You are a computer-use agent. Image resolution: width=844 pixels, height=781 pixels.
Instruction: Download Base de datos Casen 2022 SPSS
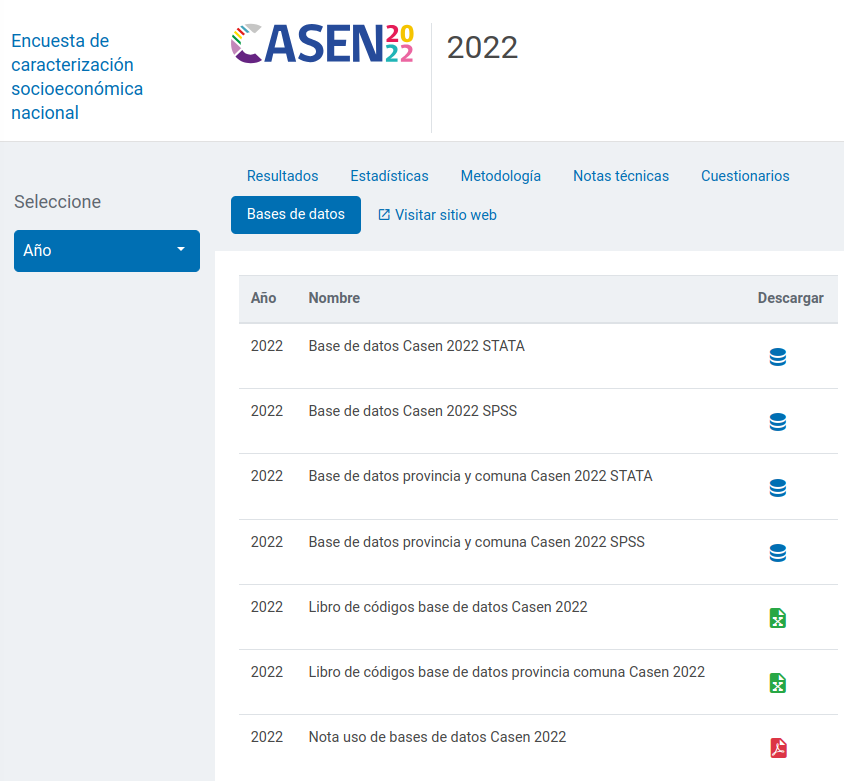click(777, 422)
